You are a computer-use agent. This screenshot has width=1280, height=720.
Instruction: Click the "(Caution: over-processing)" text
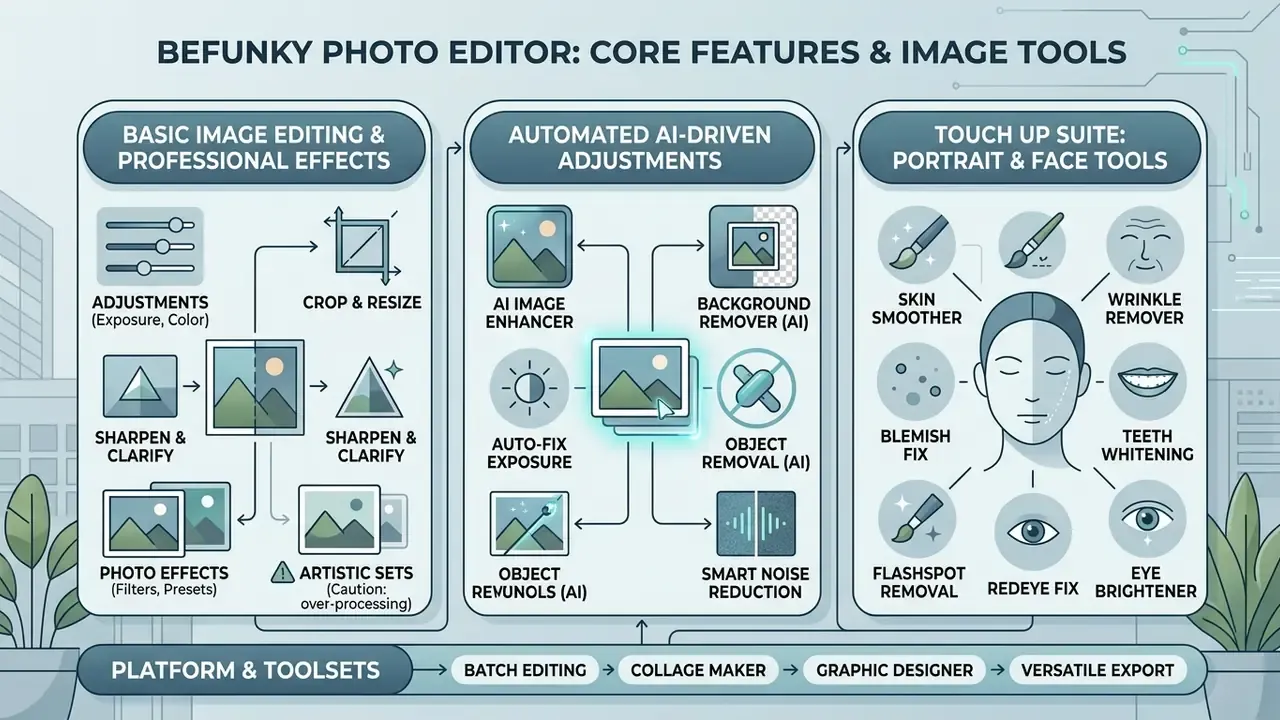click(x=357, y=598)
